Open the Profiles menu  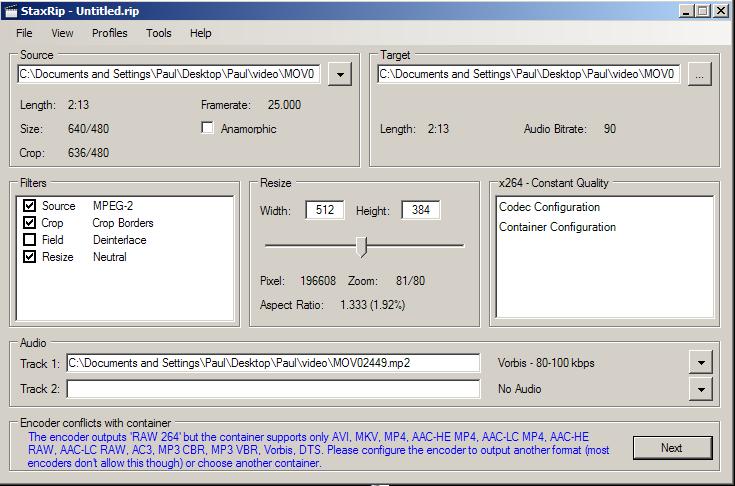[110, 33]
